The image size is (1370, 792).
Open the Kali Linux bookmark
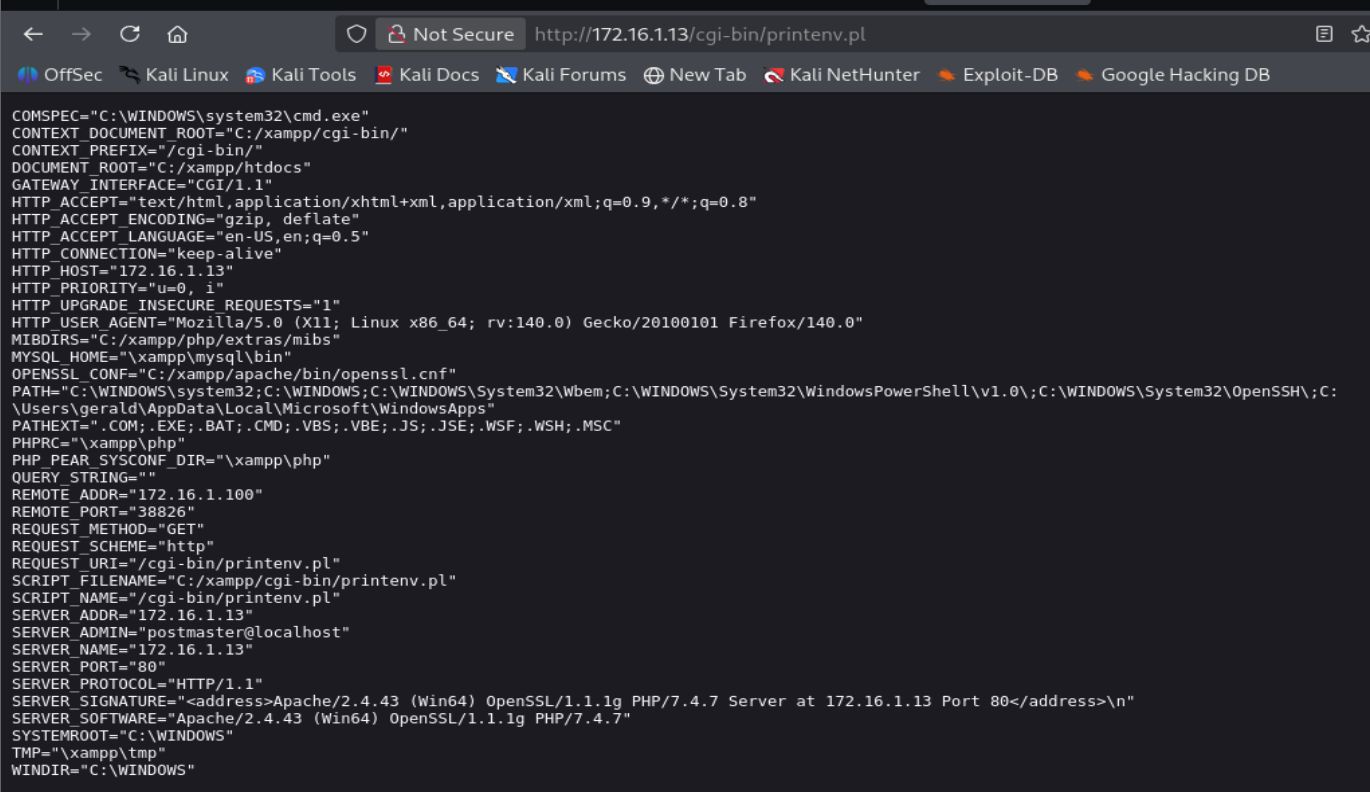[x=174, y=75]
